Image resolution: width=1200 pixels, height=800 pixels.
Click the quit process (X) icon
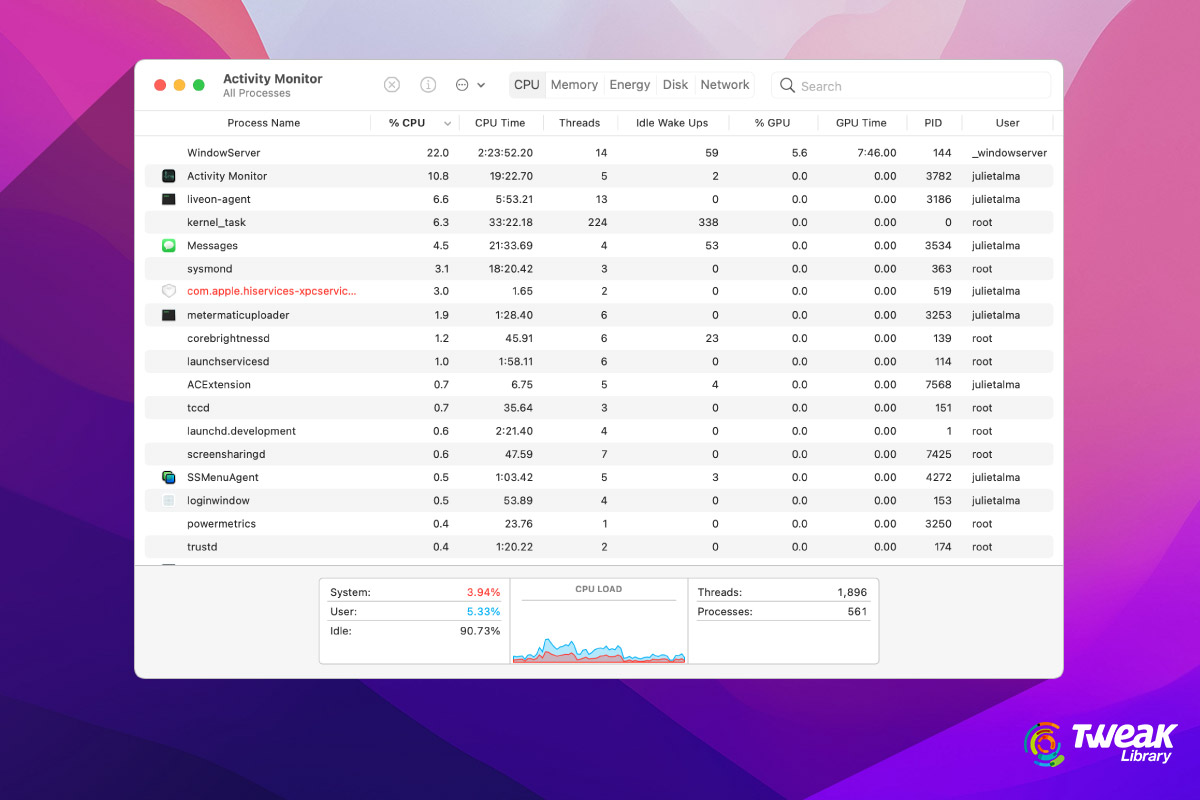tap(392, 84)
